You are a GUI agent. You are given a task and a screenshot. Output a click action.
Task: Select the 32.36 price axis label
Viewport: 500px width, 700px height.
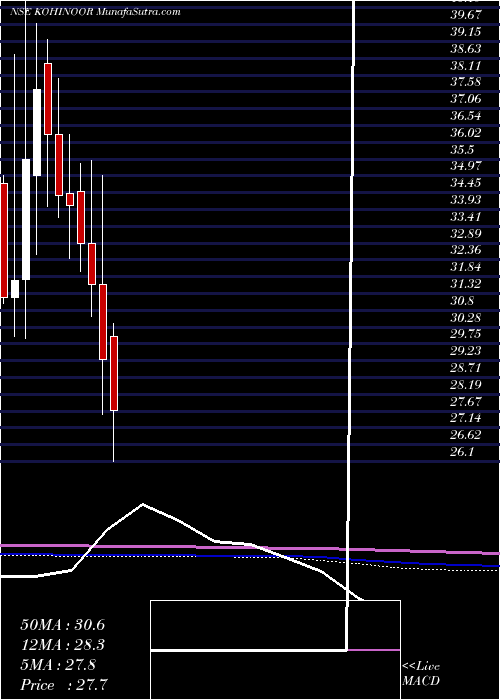pyautogui.click(x=466, y=250)
